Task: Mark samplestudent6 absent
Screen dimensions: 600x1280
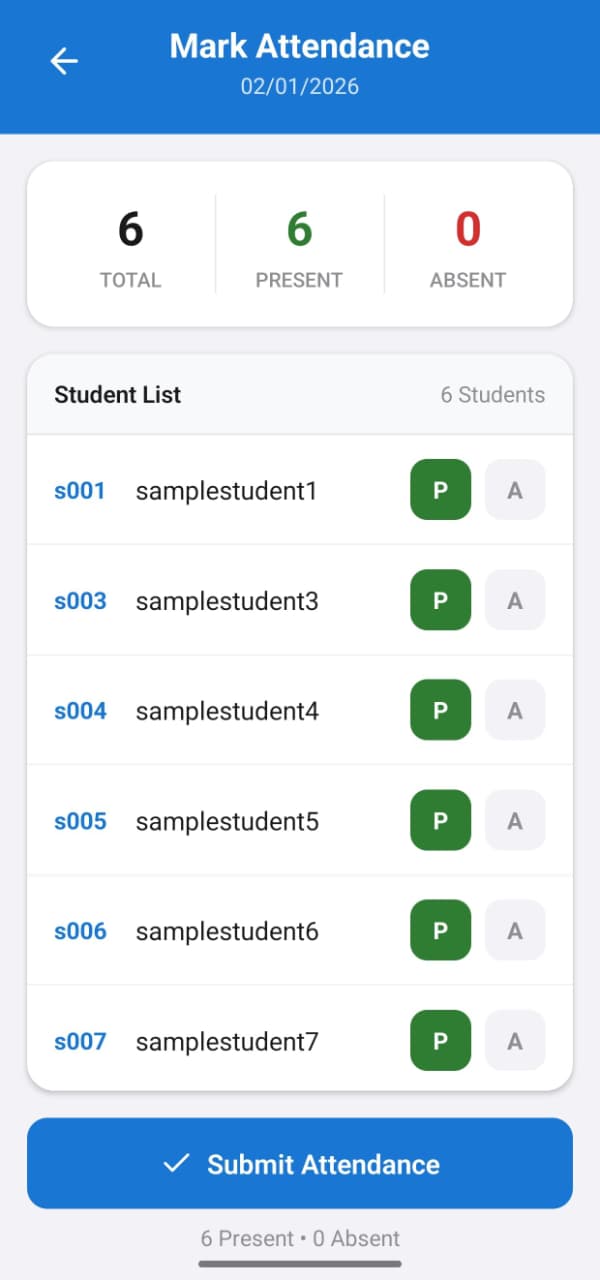Action: point(515,930)
